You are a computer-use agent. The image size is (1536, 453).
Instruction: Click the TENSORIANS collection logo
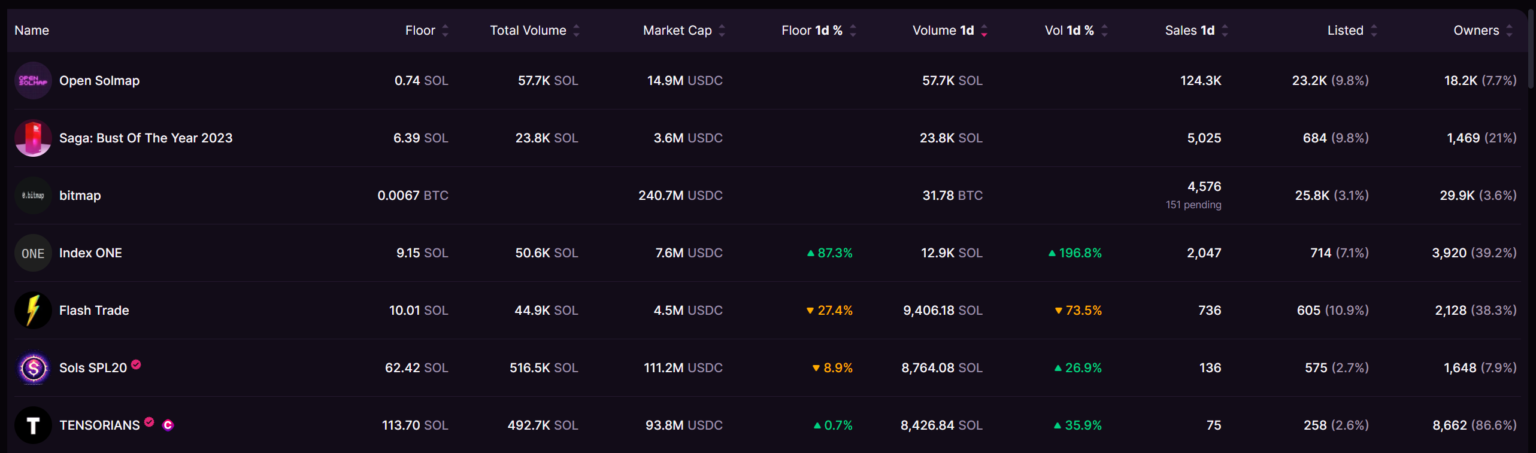33,426
